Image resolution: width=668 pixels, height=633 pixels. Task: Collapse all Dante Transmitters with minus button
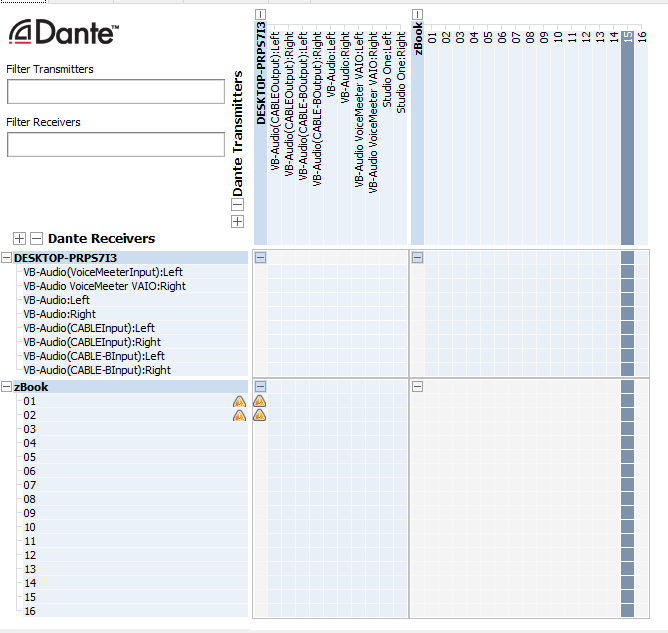coord(237,205)
